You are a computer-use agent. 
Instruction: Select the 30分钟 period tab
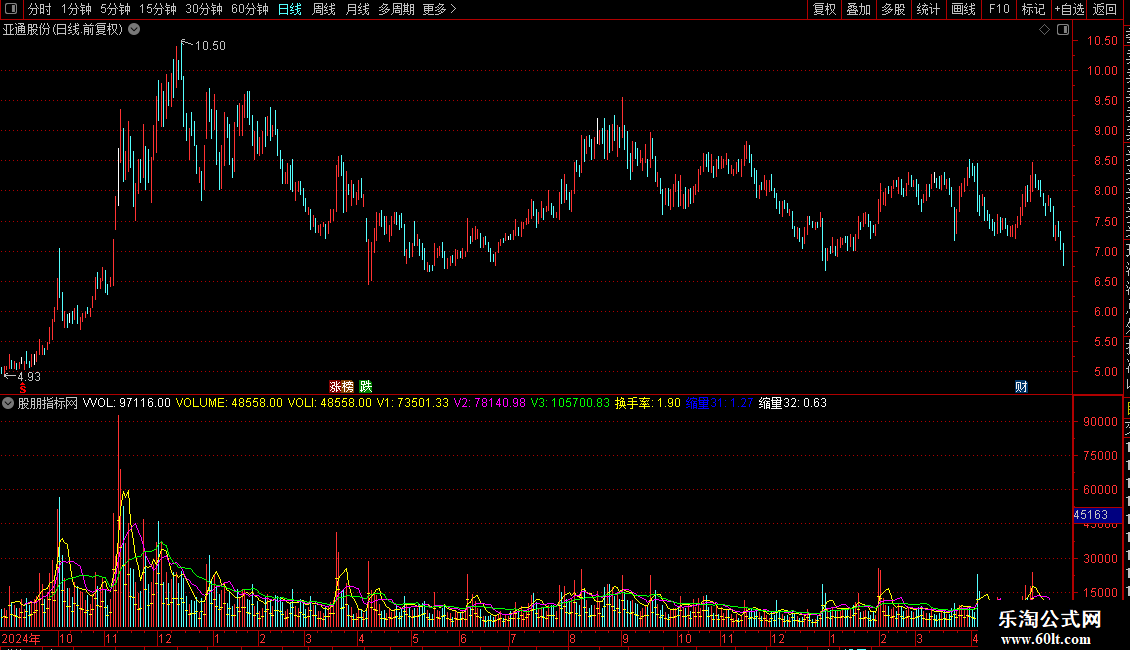click(x=204, y=9)
